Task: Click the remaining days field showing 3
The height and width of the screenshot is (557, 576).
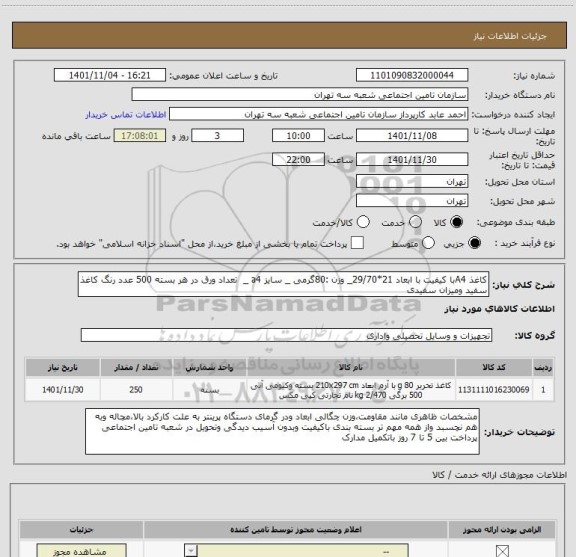Action: (217, 136)
